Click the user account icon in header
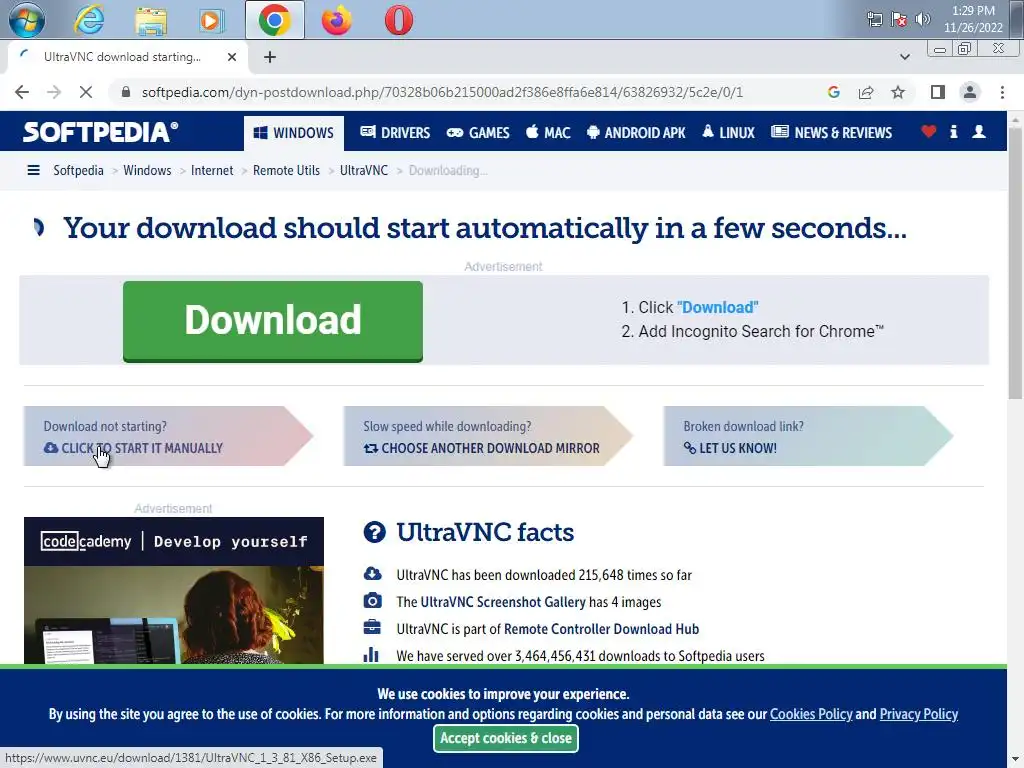The height and width of the screenshot is (768, 1024). tap(979, 131)
